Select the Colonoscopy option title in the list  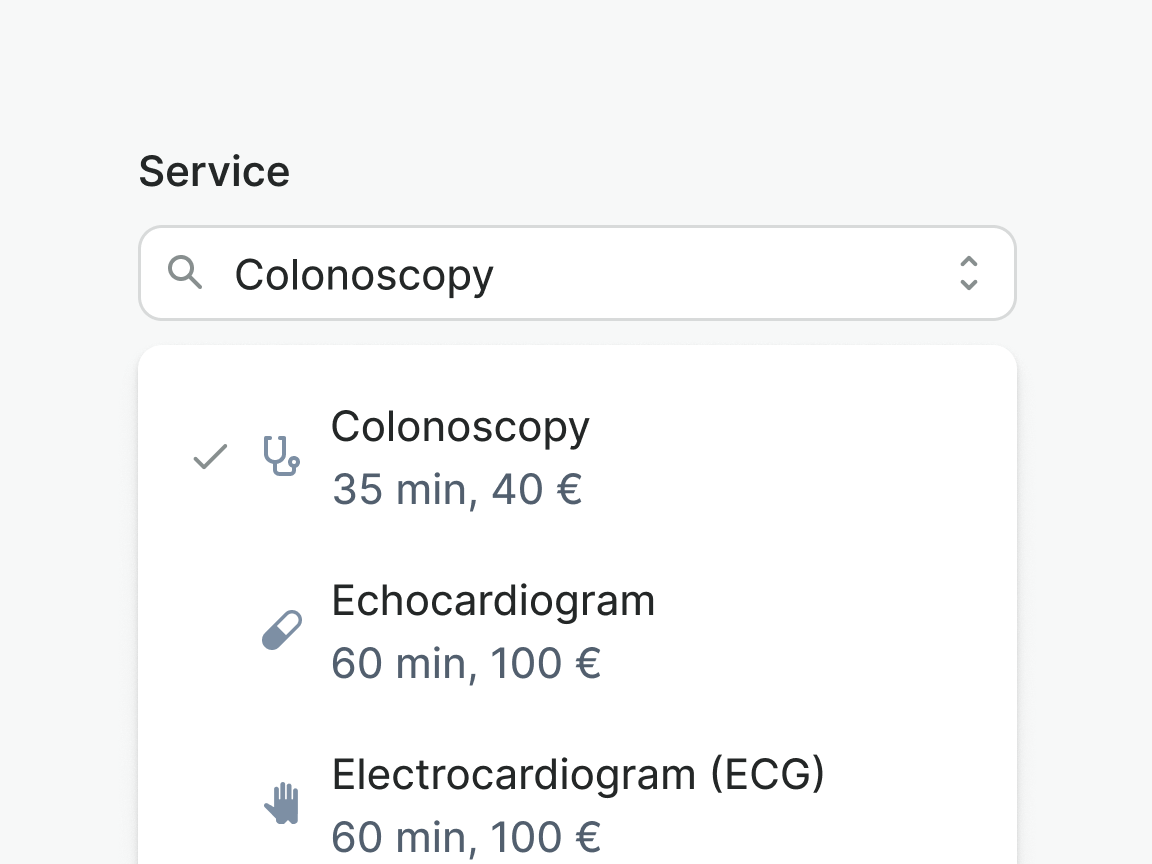click(x=460, y=427)
